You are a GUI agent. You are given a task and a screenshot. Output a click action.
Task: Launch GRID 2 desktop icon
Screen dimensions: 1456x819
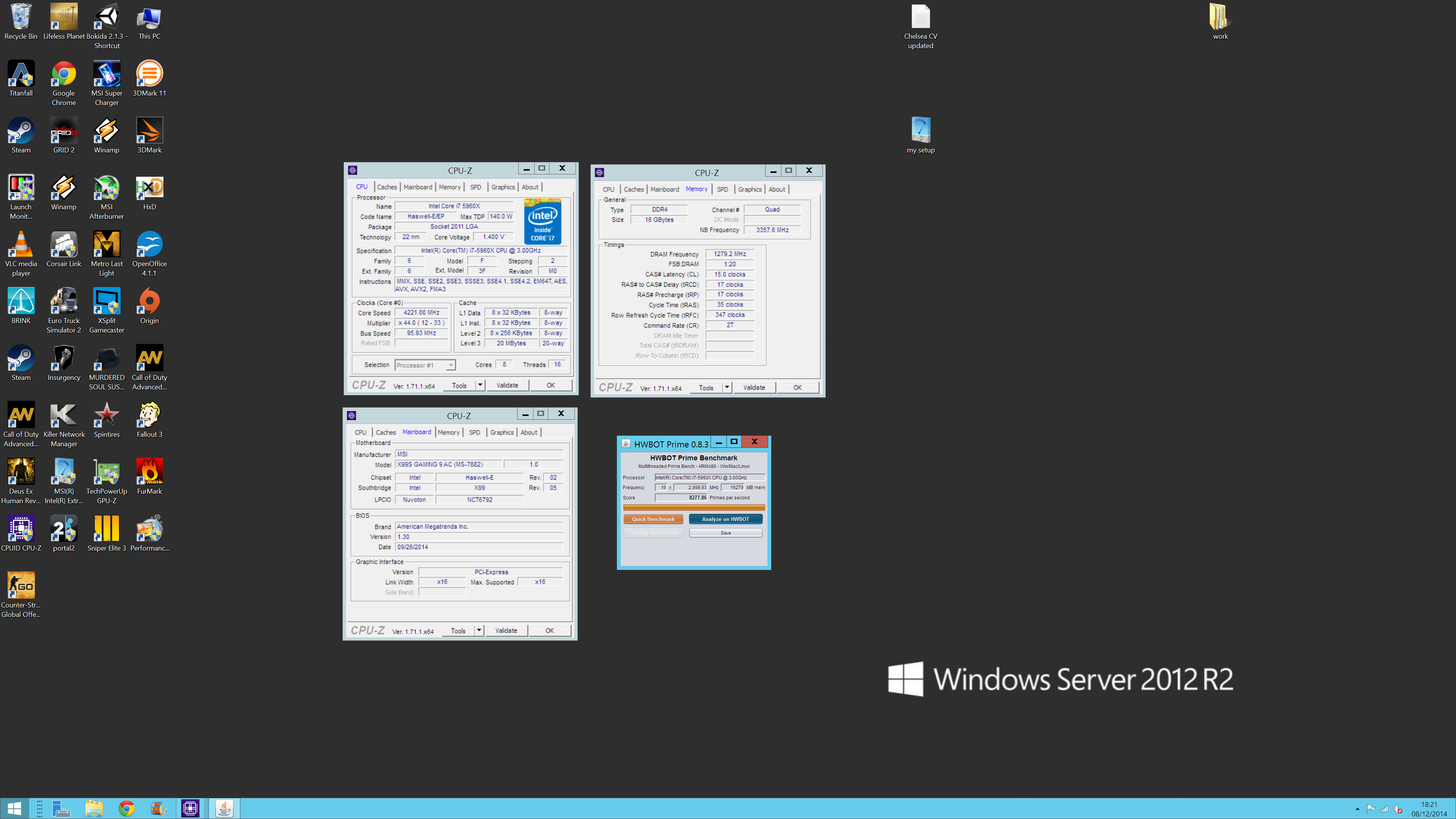(63, 136)
